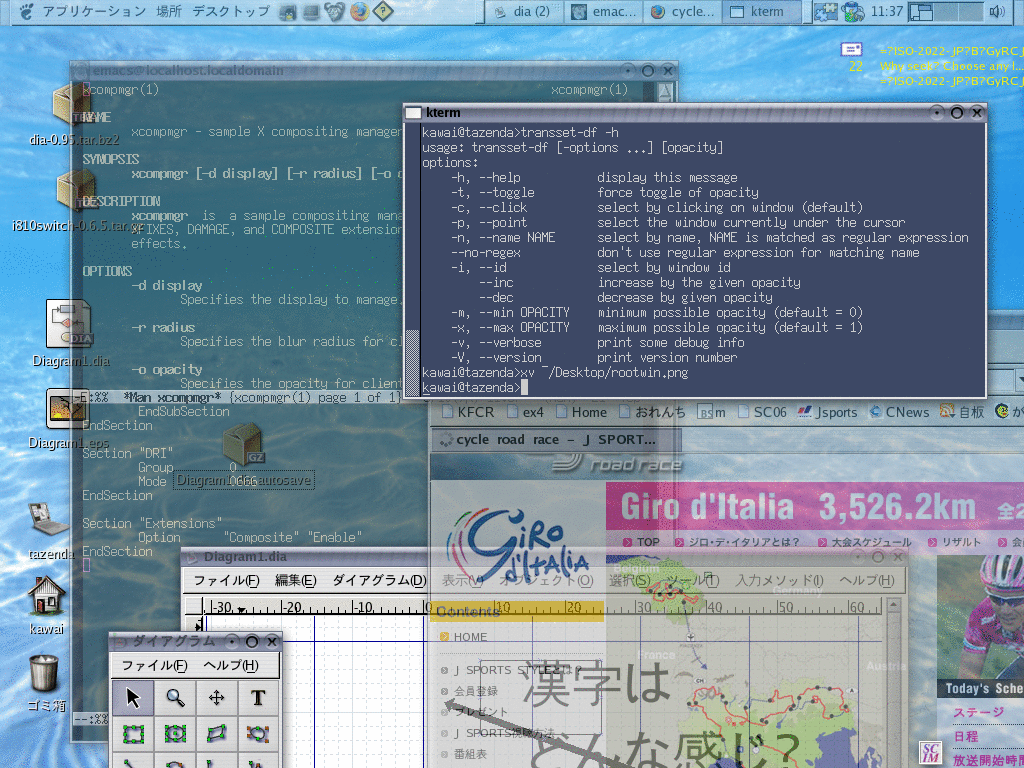
Task: Open the Diagram1.eps desktop file icon
Action: (x=67, y=408)
